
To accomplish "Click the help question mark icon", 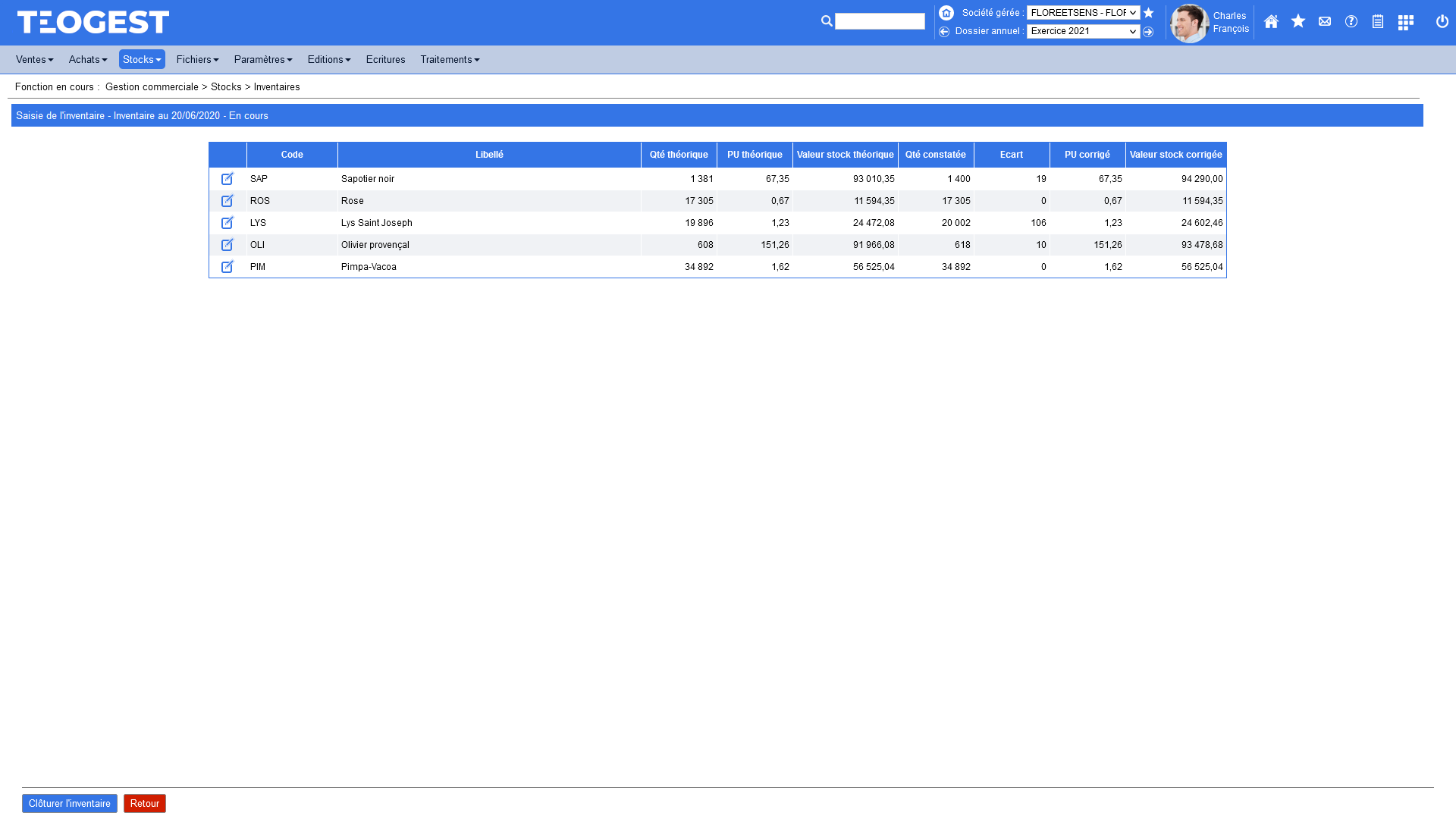I will [1351, 22].
